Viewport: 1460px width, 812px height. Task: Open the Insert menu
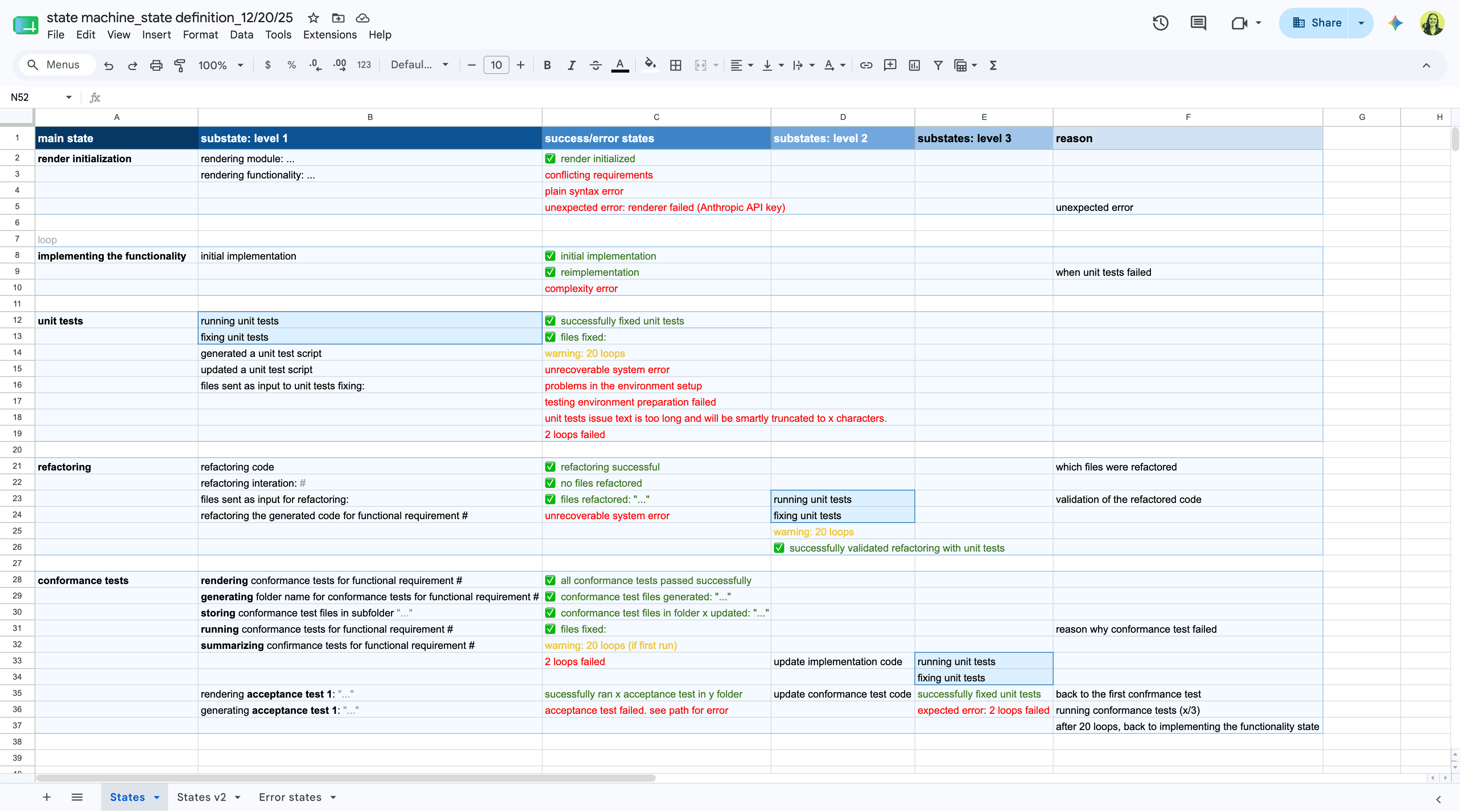click(156, 35)
